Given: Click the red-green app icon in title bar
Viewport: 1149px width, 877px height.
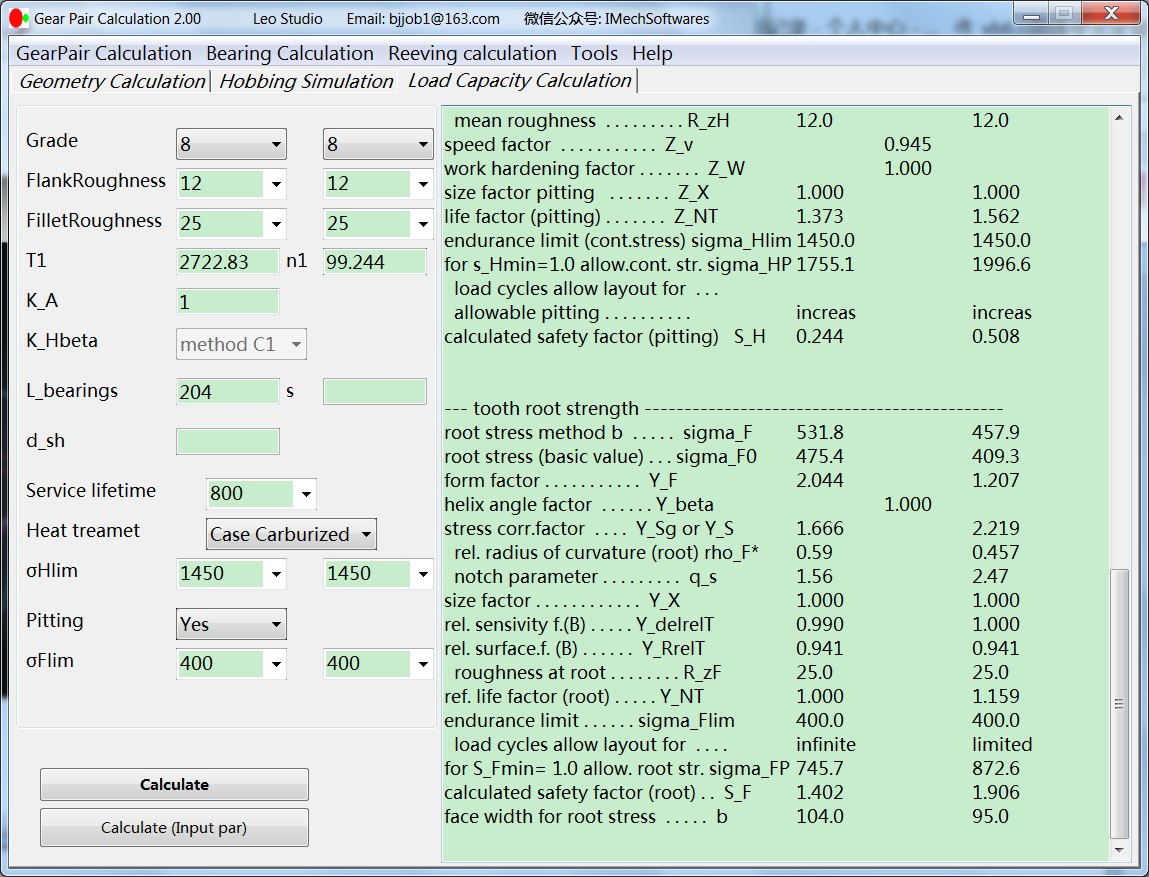Looking at the screenshot, I should 19,18.
